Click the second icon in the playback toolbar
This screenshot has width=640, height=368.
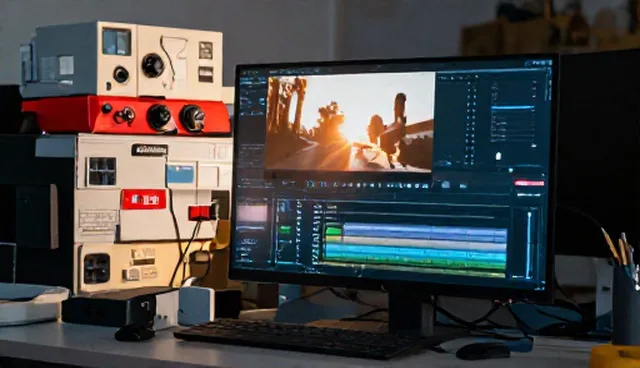323,184
